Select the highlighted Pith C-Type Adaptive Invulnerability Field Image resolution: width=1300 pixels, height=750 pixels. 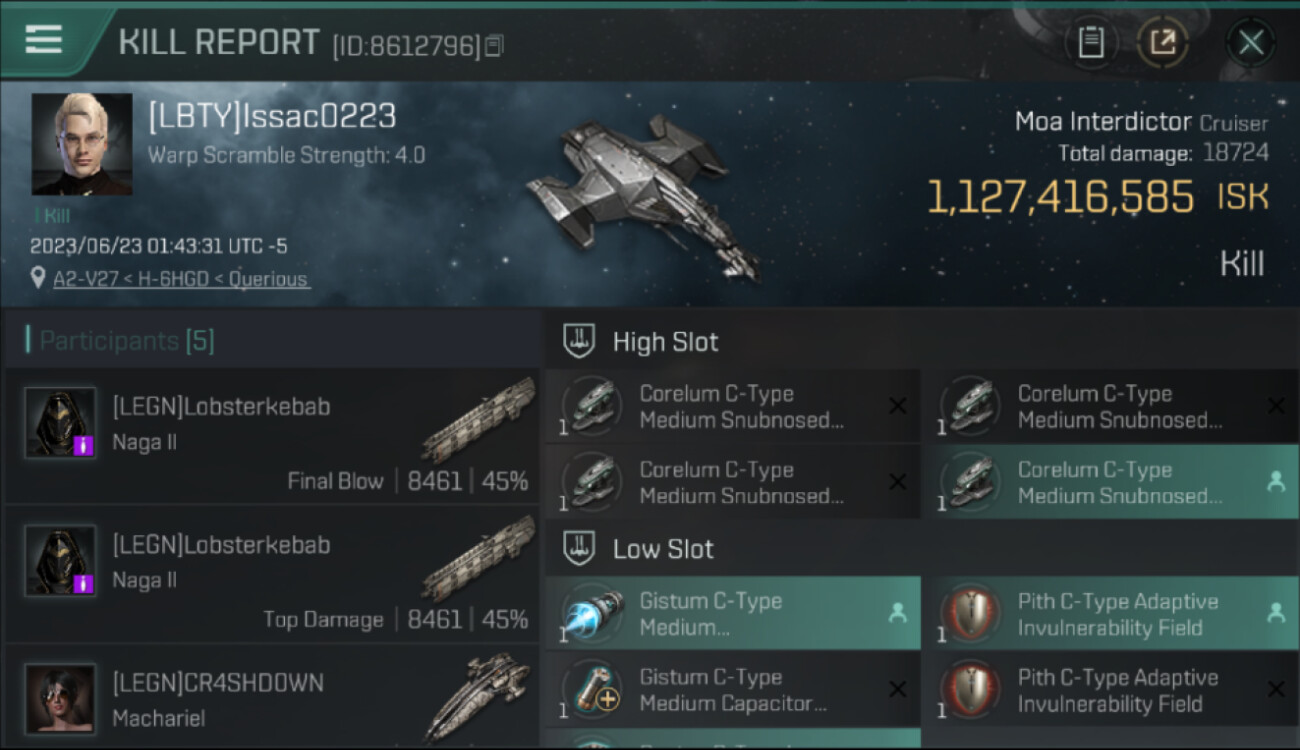[x=1110, y=613]
